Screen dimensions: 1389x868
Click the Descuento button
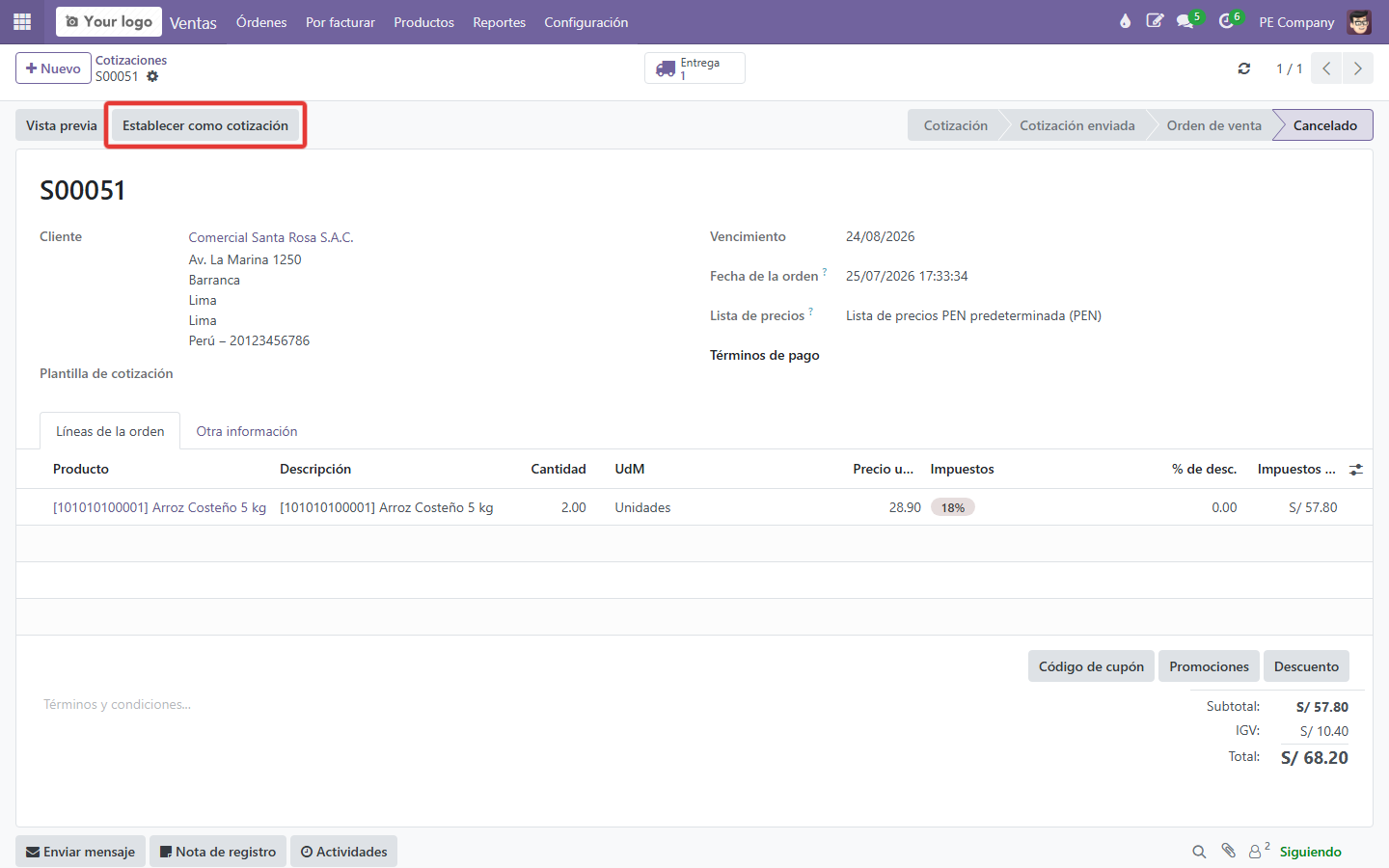point(1306,666)
